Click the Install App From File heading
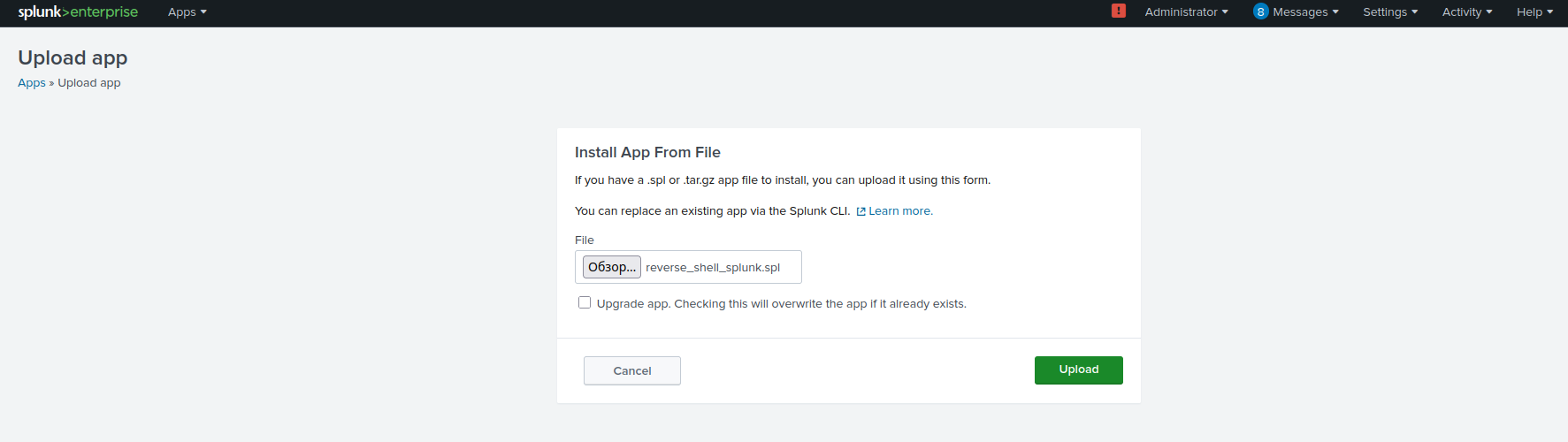The width and height of the screenshot is (1568, 442). pos(647,152)
